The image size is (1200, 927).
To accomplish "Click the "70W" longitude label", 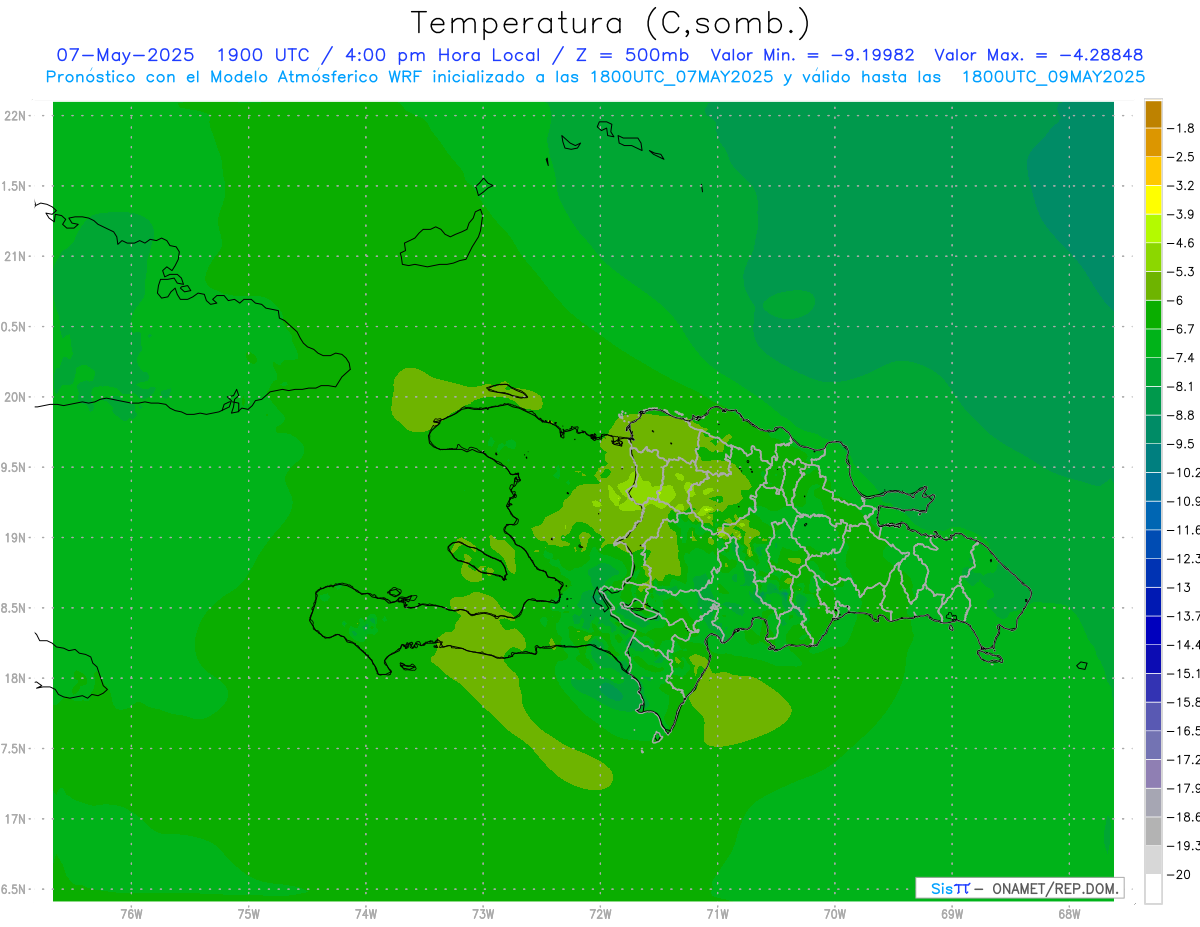I will click(x=834, y=914).
